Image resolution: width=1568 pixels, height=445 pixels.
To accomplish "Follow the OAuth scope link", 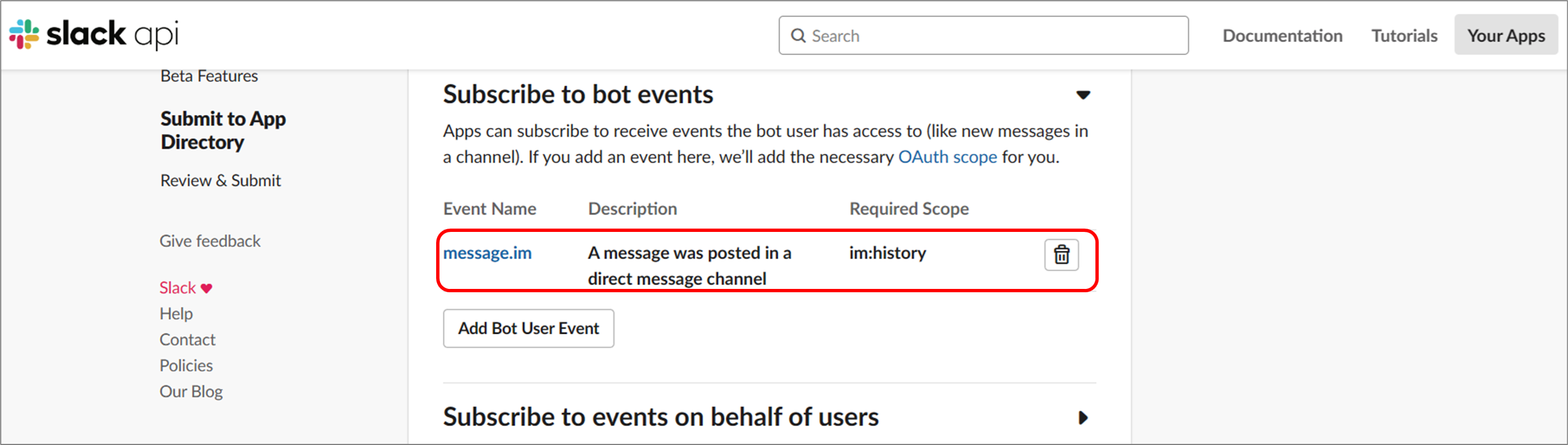I will tap(947, 157).
